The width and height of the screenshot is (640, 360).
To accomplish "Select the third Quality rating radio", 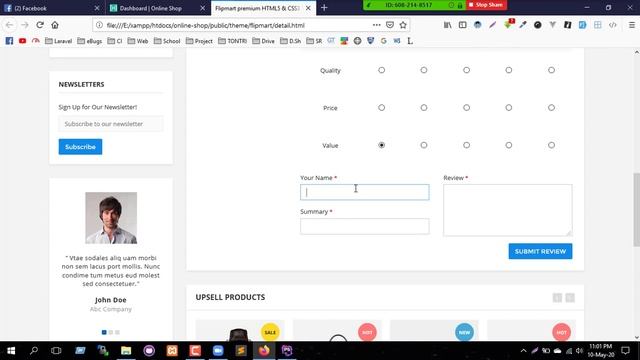I will (466, 70).
